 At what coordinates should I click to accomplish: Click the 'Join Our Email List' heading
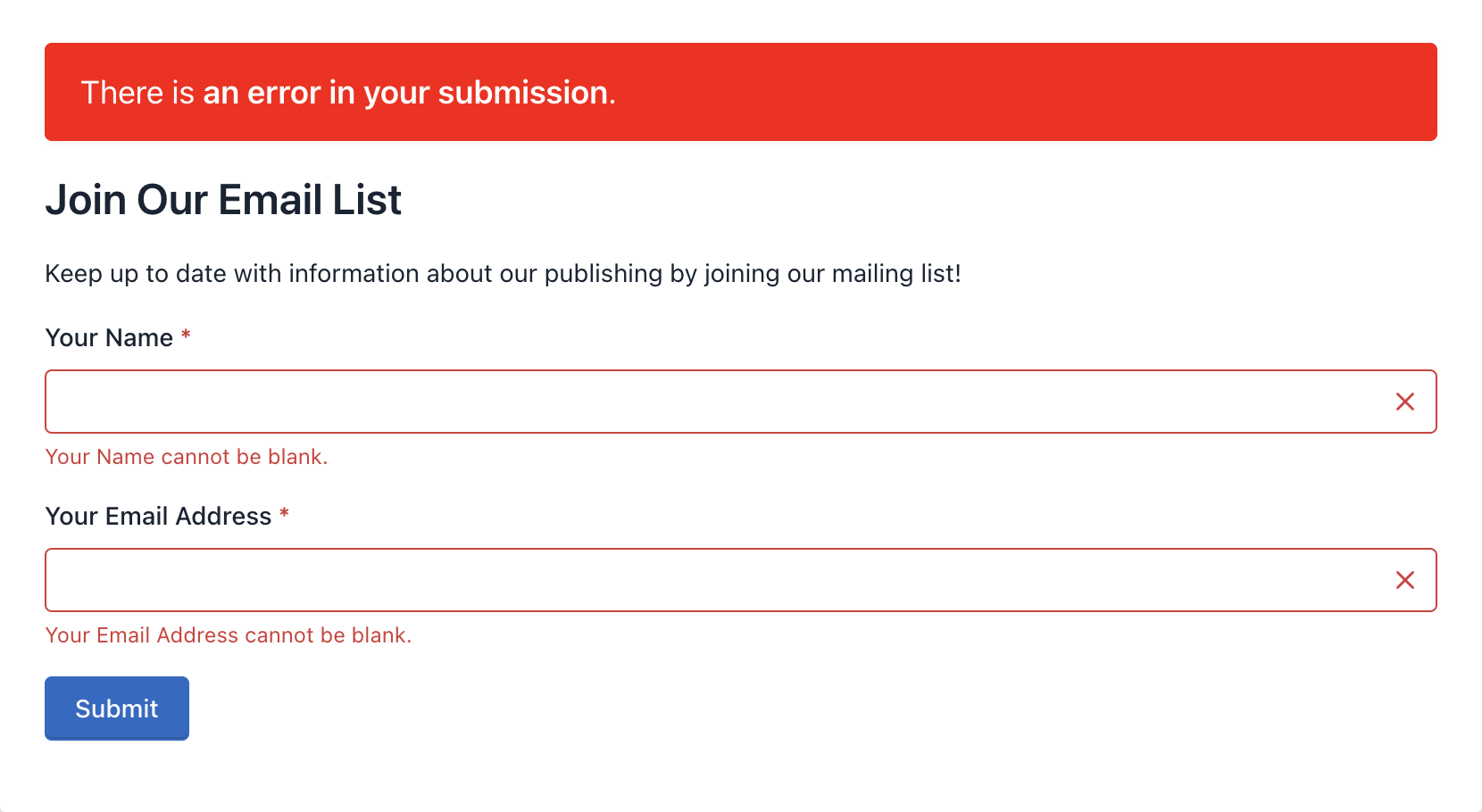point(223,200)
